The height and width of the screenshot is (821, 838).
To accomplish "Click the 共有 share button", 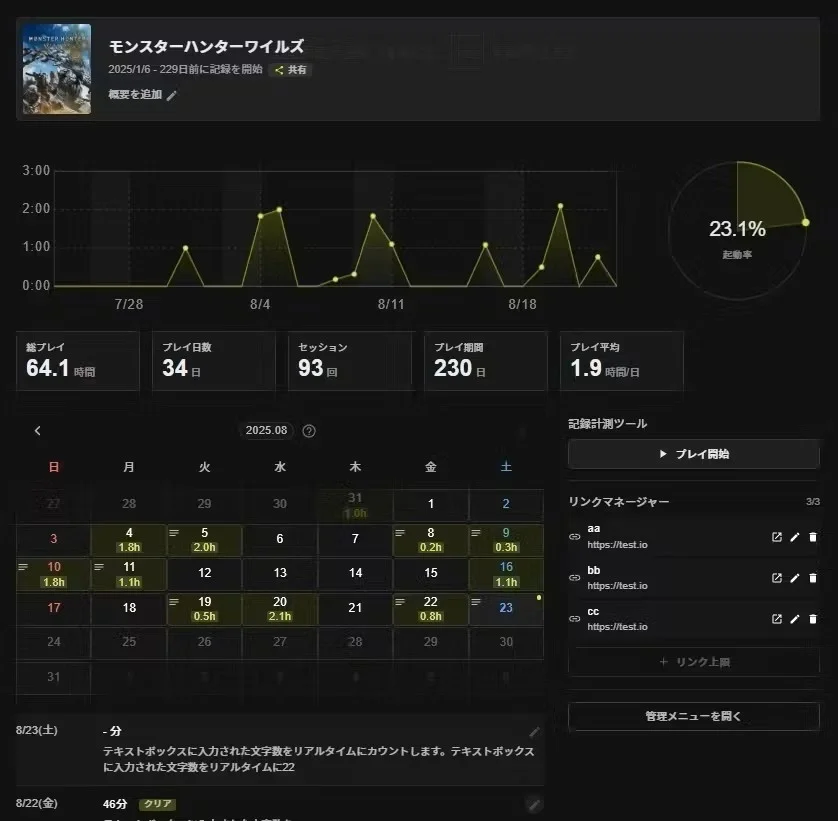I will [290, 70].
